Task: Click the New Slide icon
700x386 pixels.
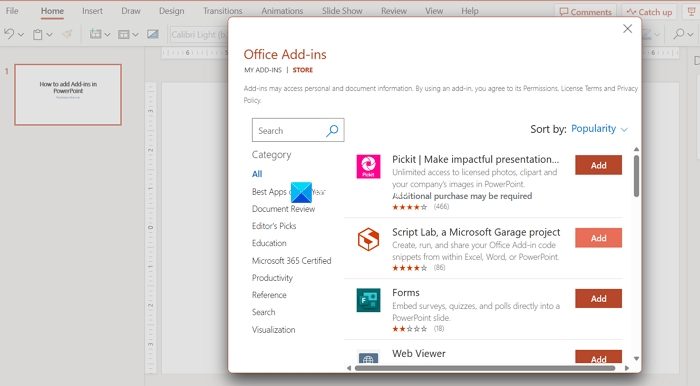Action: point(95,34)
